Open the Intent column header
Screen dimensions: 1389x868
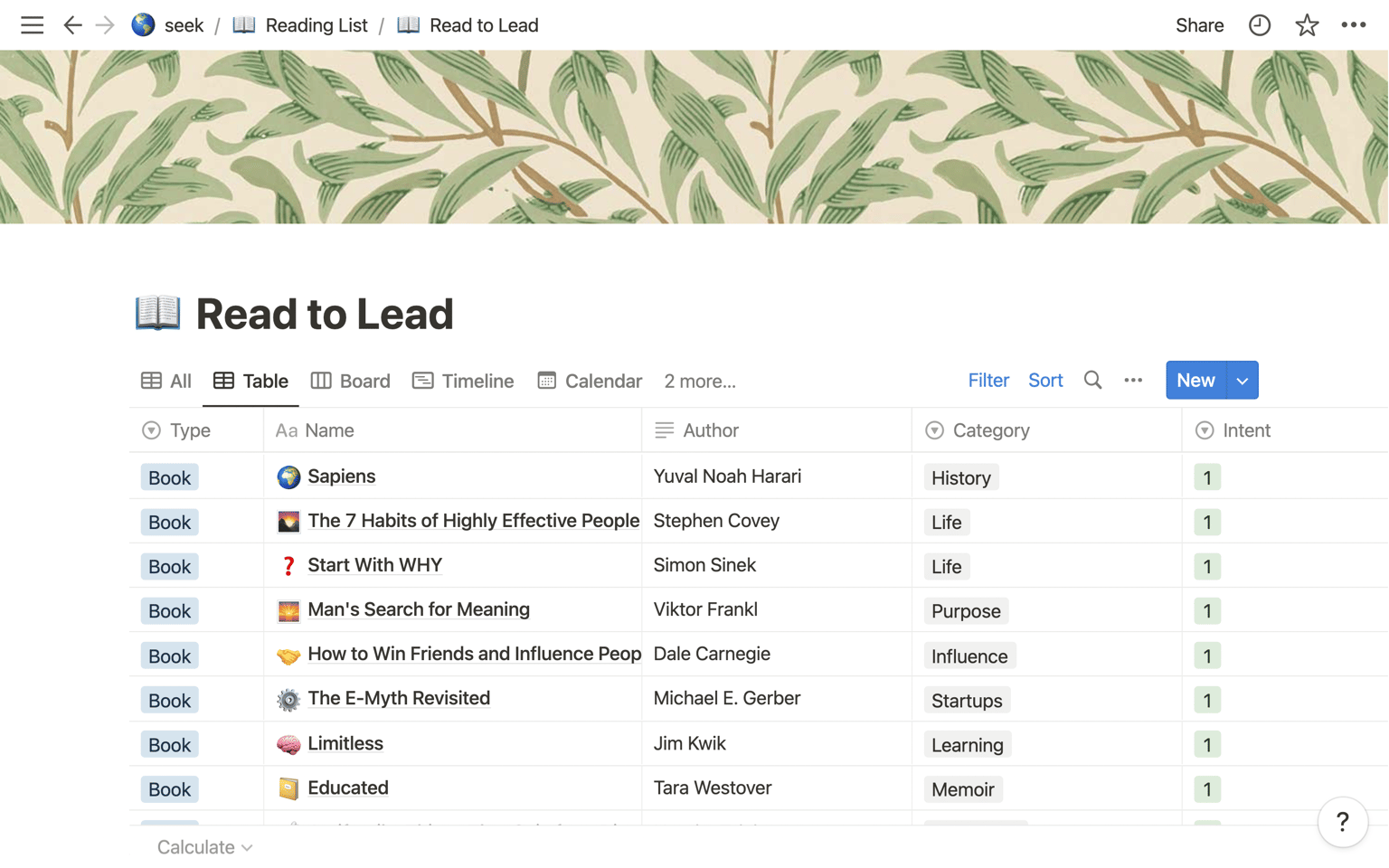tap(1284, 430)
